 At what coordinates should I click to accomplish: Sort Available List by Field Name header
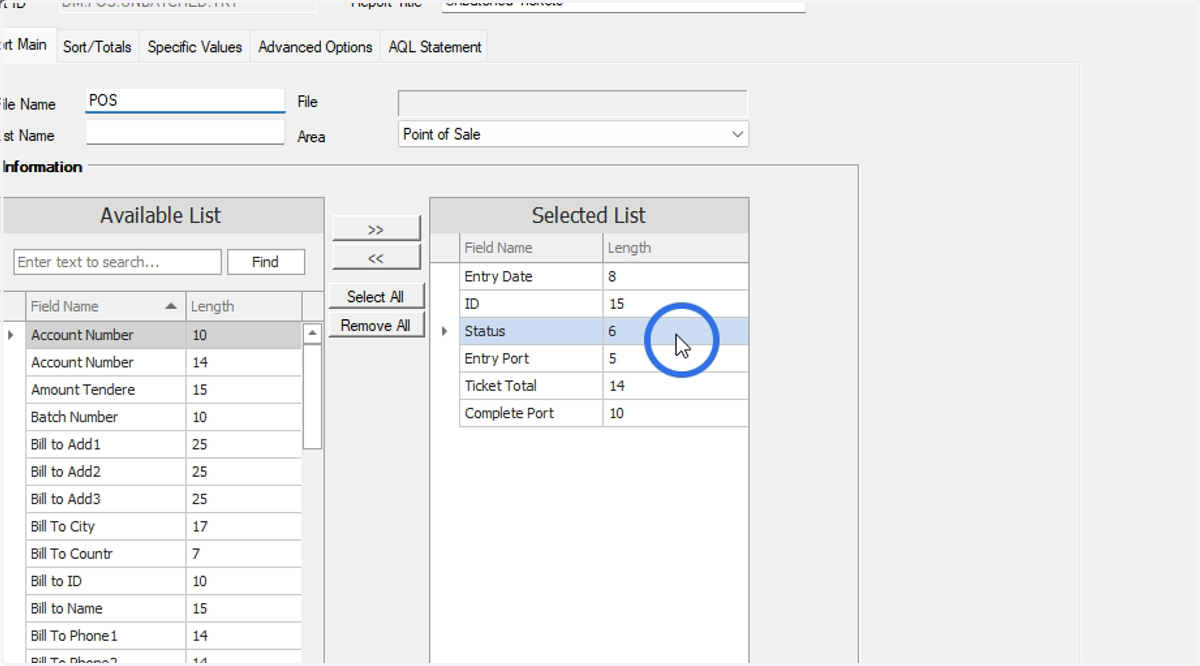105,306
